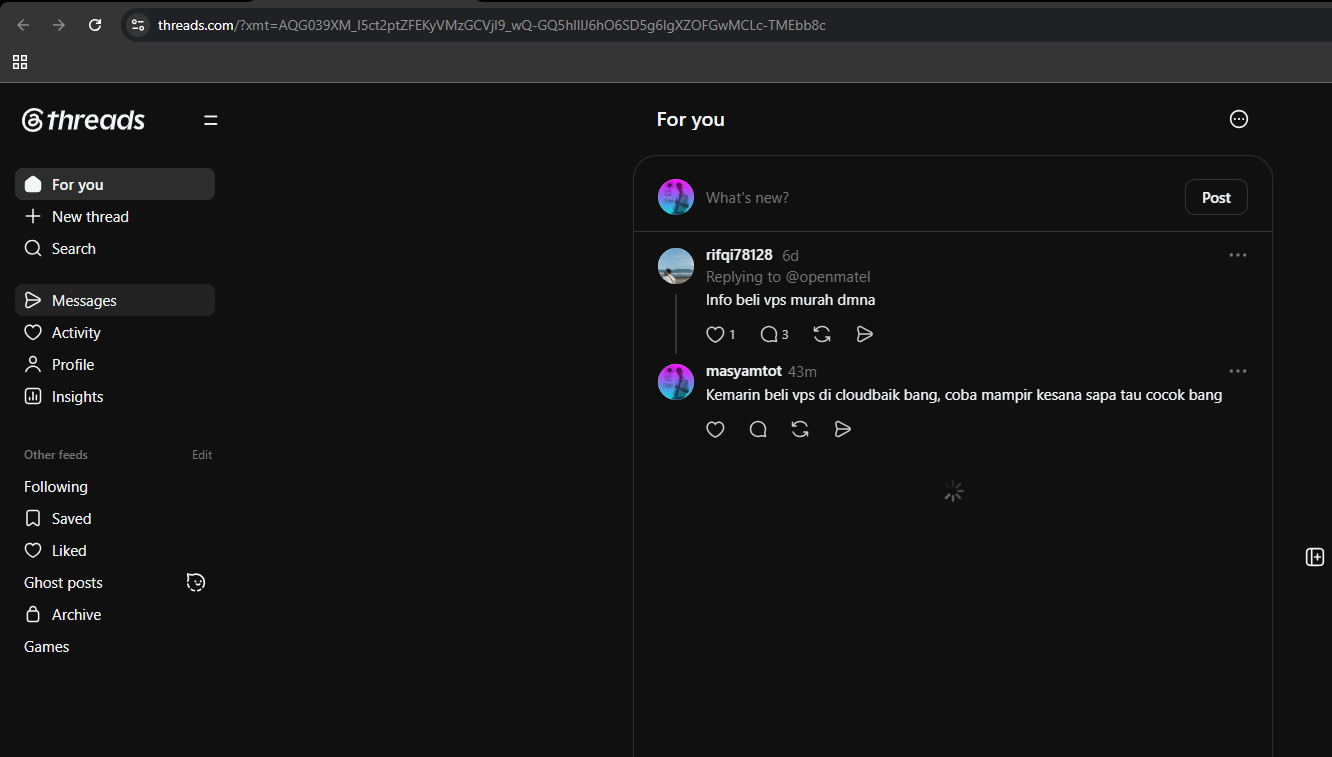The image size is (1332, 757).
Task: Share rifqi78128's post via send icon
Action: [865, 334]
